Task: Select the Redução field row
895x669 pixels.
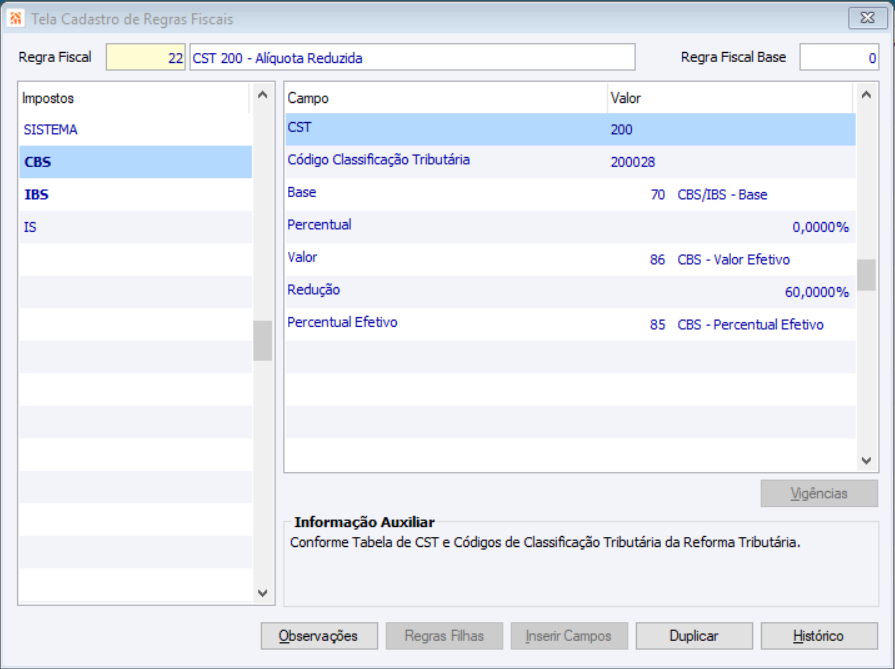Action: click(x=570, y=292)
